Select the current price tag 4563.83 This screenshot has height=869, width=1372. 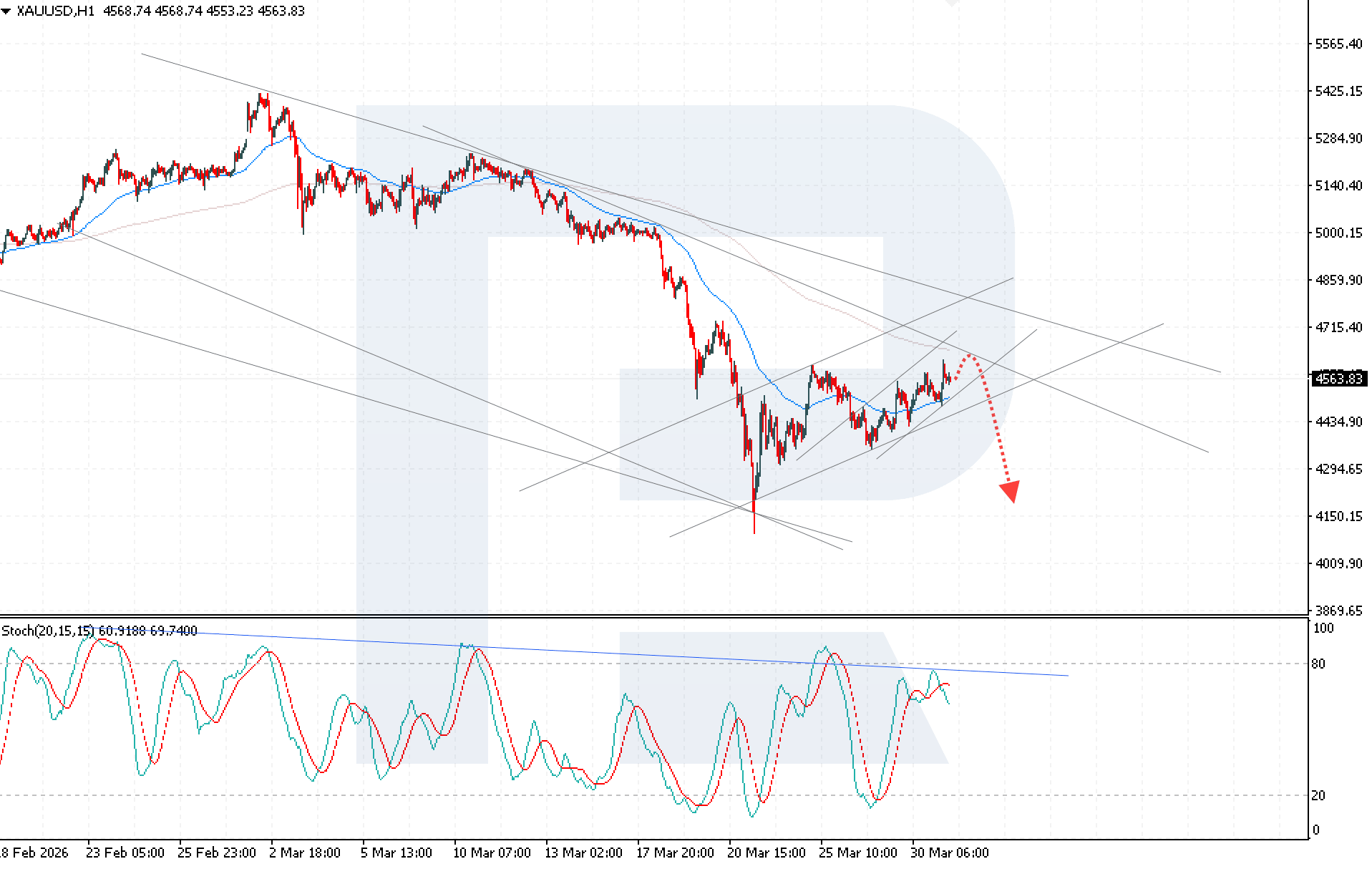click(1338, 379)
